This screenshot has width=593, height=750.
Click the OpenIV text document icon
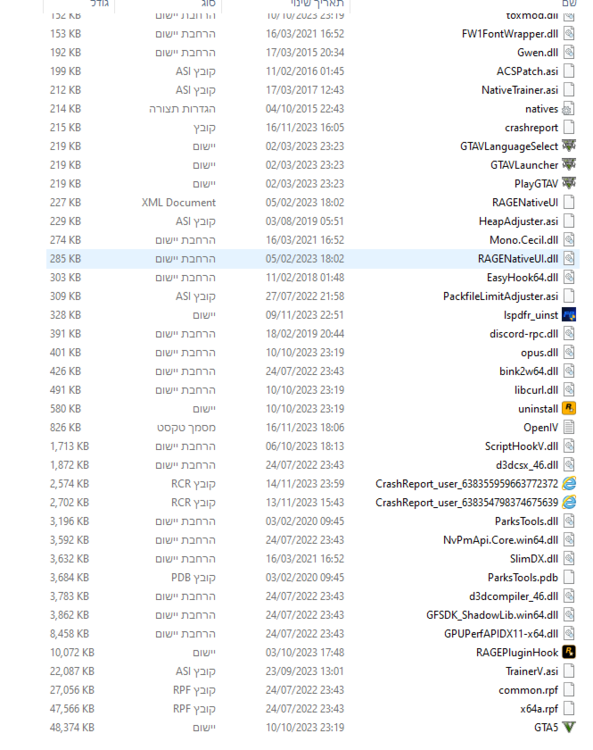569,427
